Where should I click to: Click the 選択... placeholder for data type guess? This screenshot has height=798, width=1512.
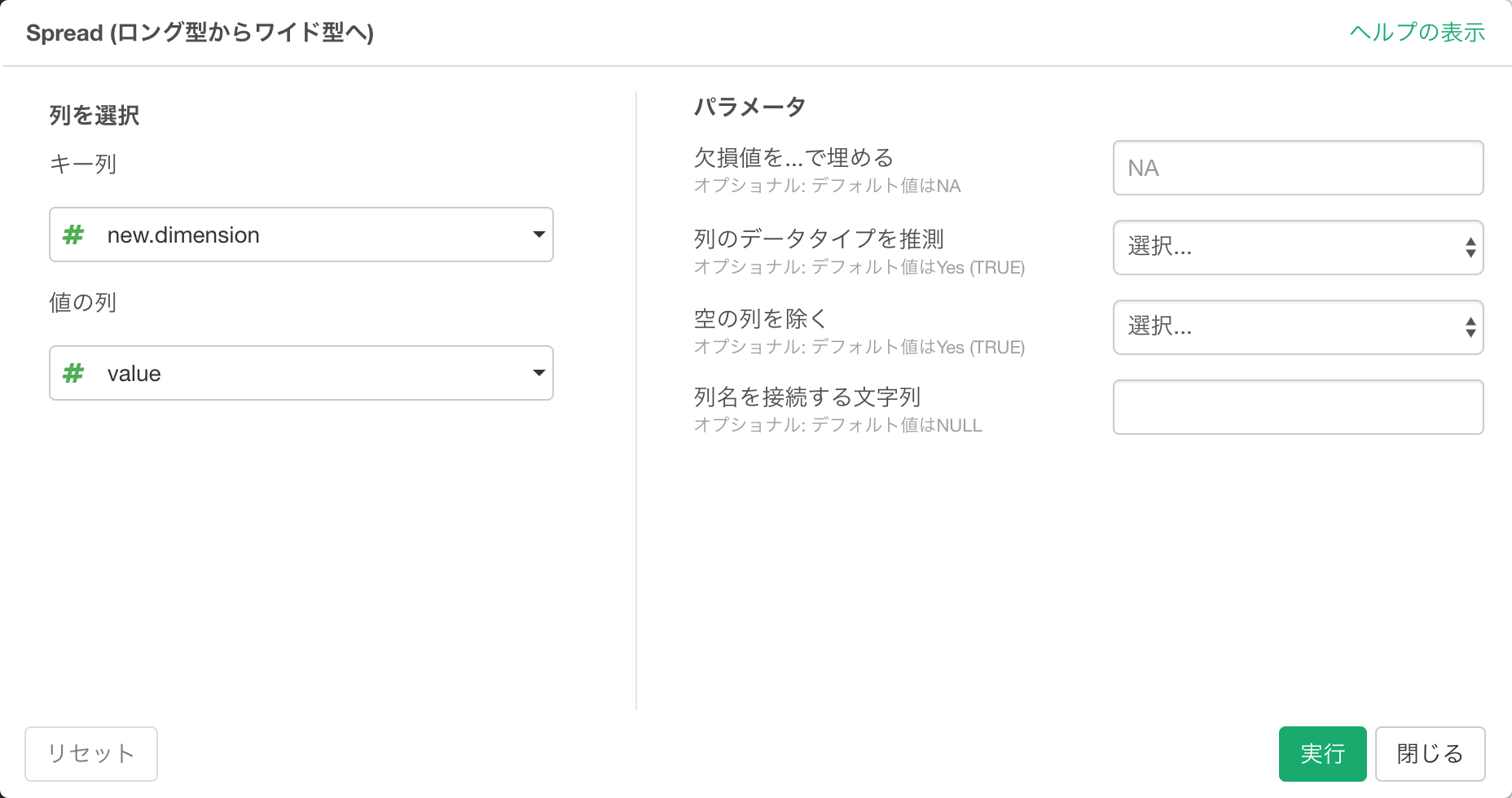[x=1159, y=246]
